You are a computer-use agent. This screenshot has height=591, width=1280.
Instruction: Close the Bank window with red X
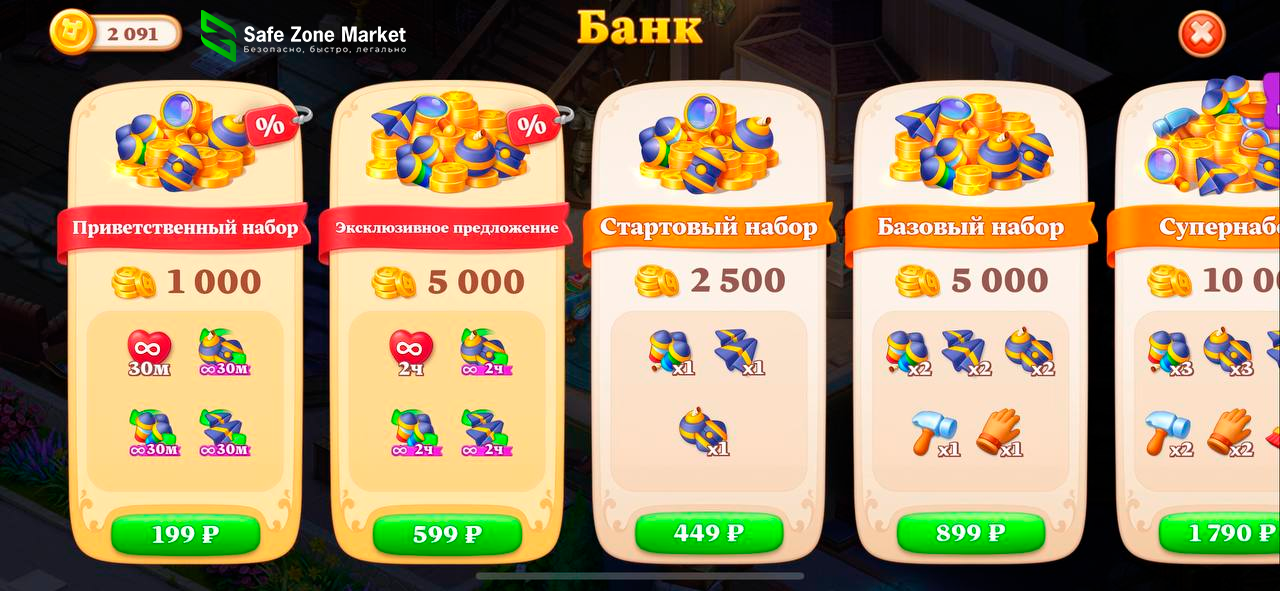click(x=1201, y=35)
